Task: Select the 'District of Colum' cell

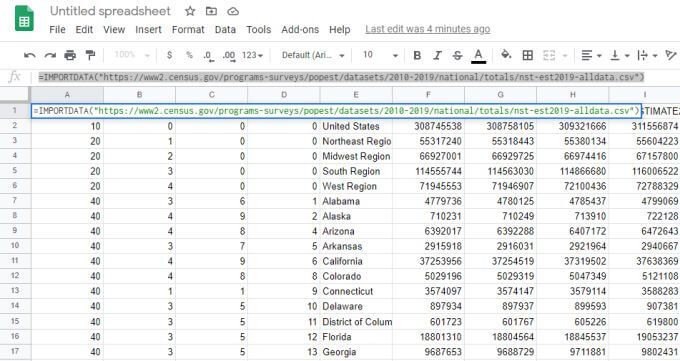Action: (356, 322)
